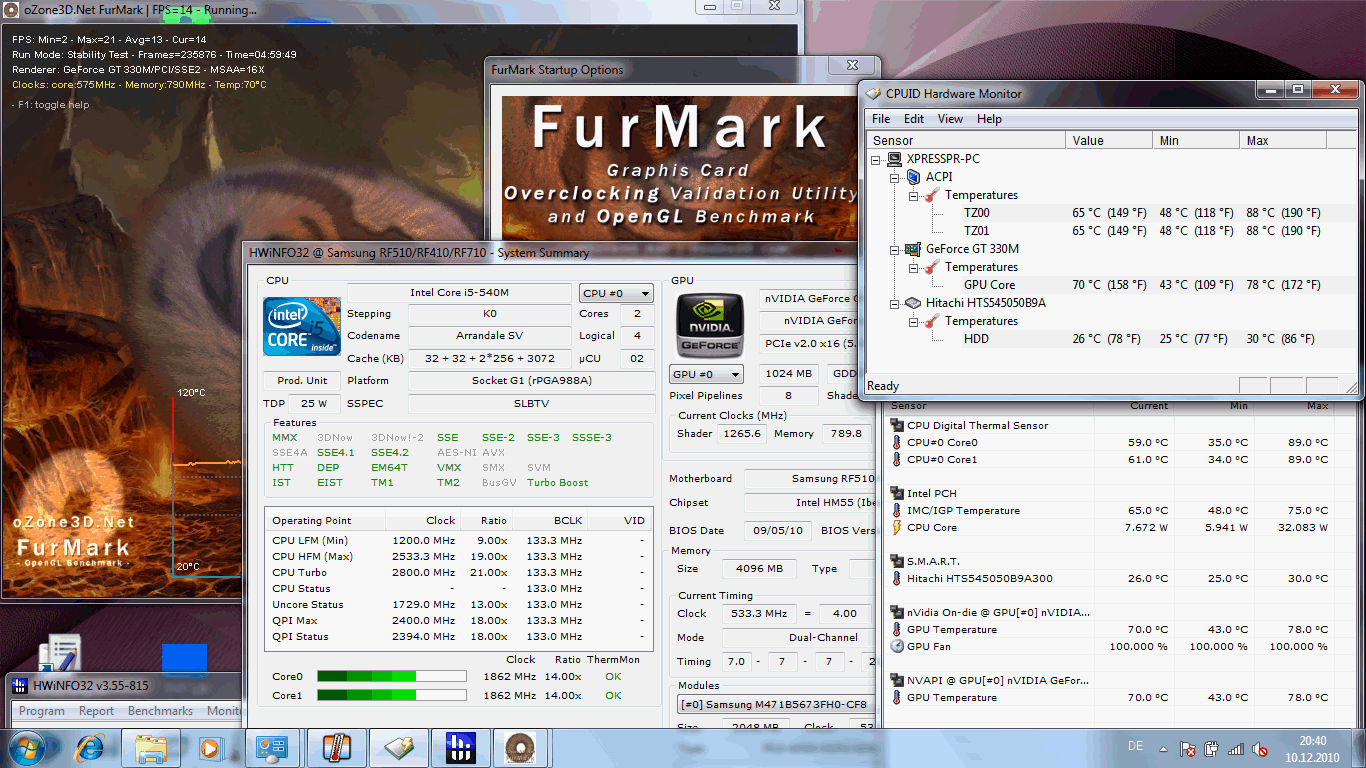Open Internet Explorer from the taskbar

[x=91, y=747]
